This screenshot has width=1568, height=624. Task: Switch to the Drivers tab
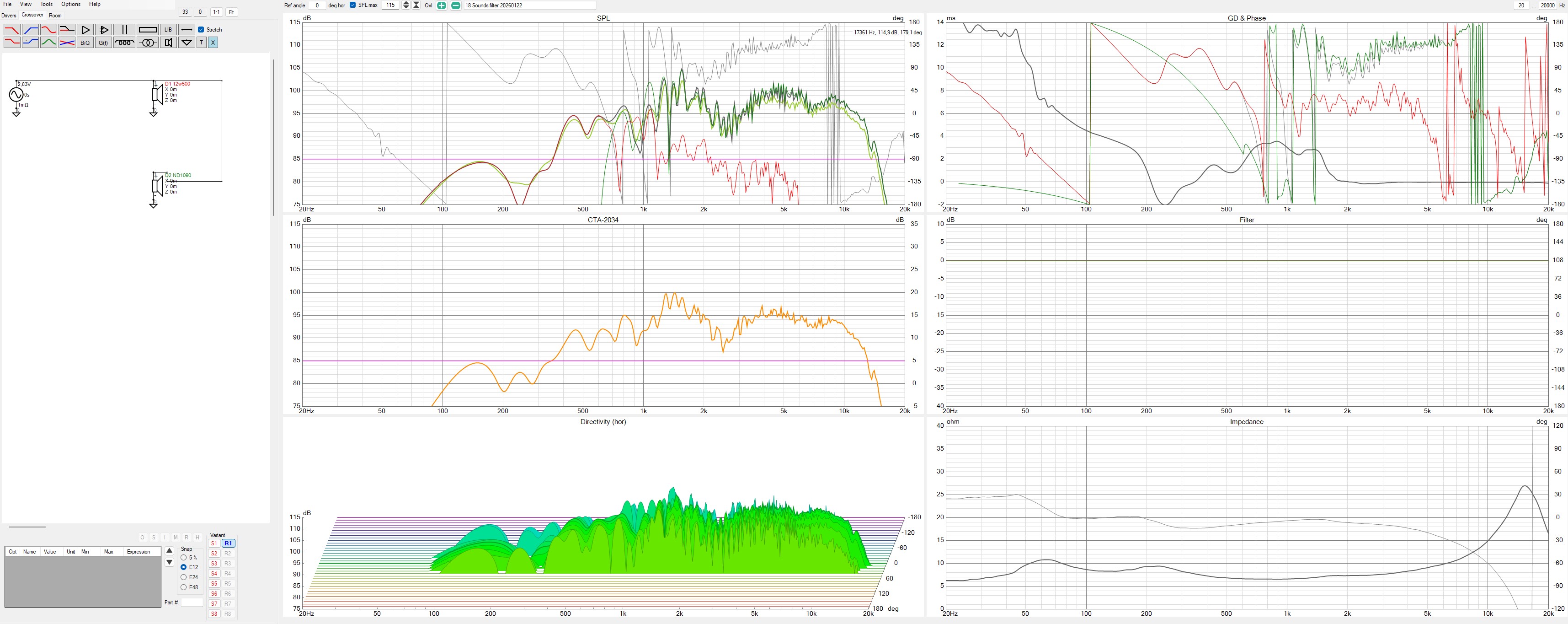coord(9,15)
